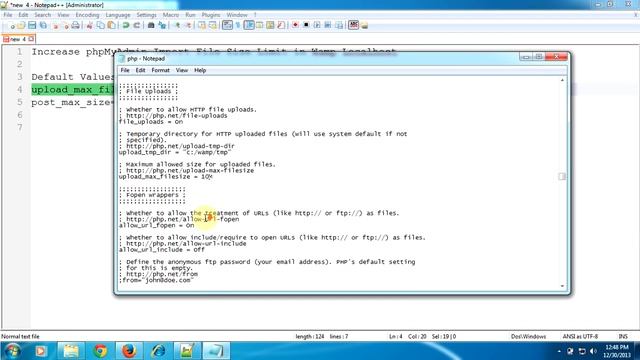Click the Close All toolbar icon

65,25
